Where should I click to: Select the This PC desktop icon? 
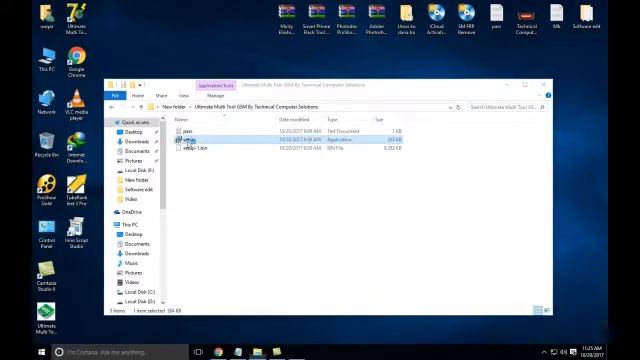47,60
